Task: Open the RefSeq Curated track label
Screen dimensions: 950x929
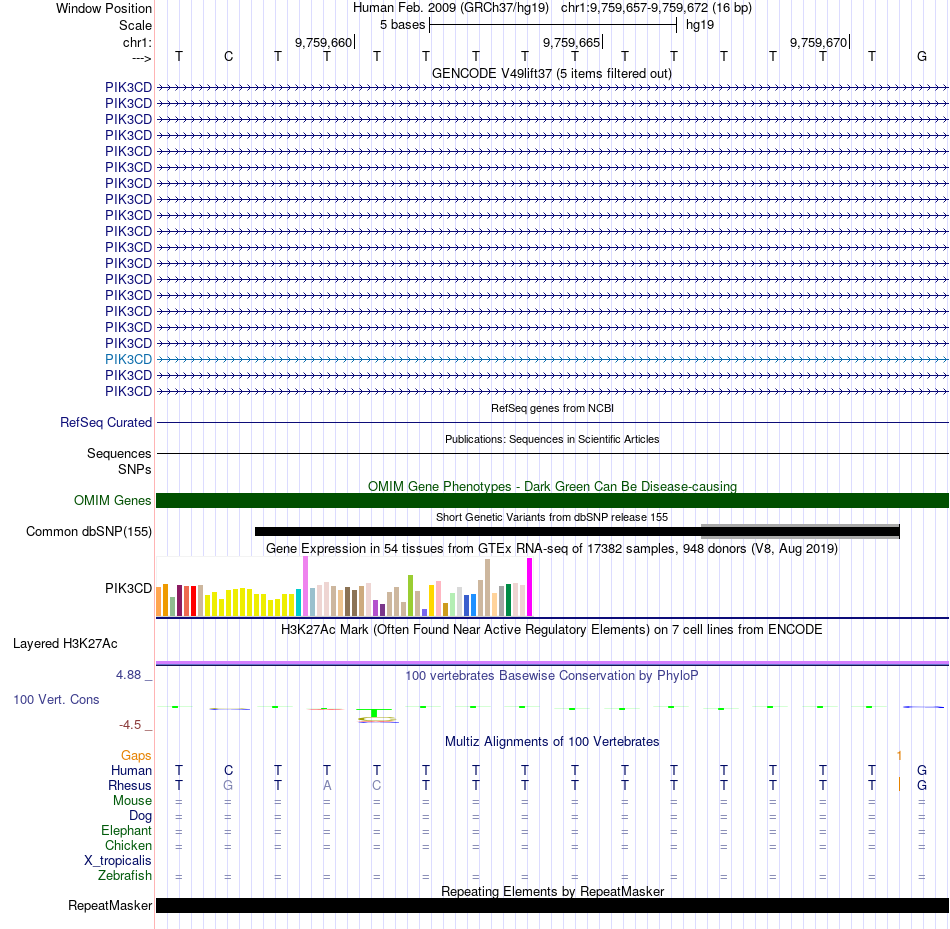Action: tap(106, 422)
